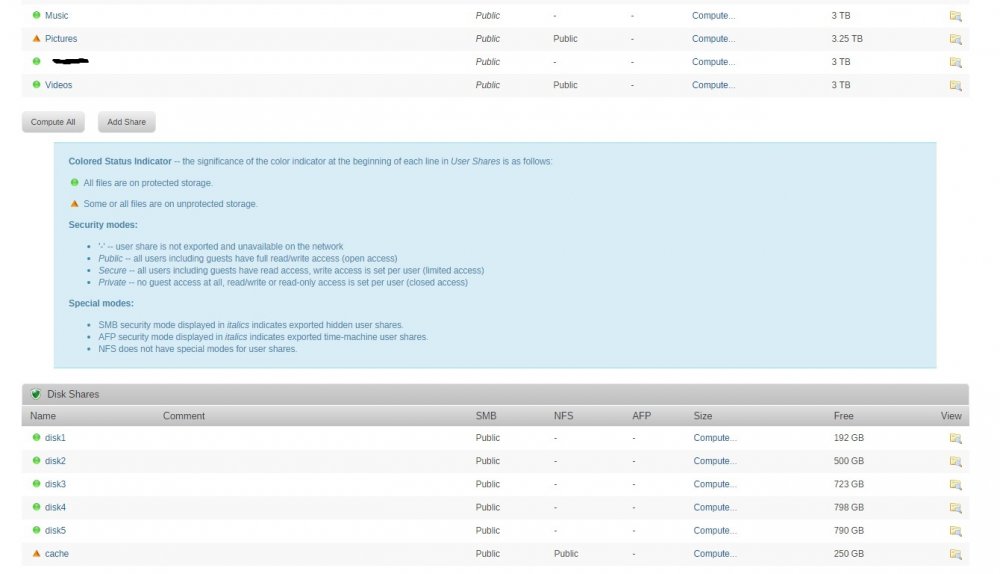Open the disk3 view folder icon
The width and height of the screenshot is (1000, 574).
pos(955,485)
